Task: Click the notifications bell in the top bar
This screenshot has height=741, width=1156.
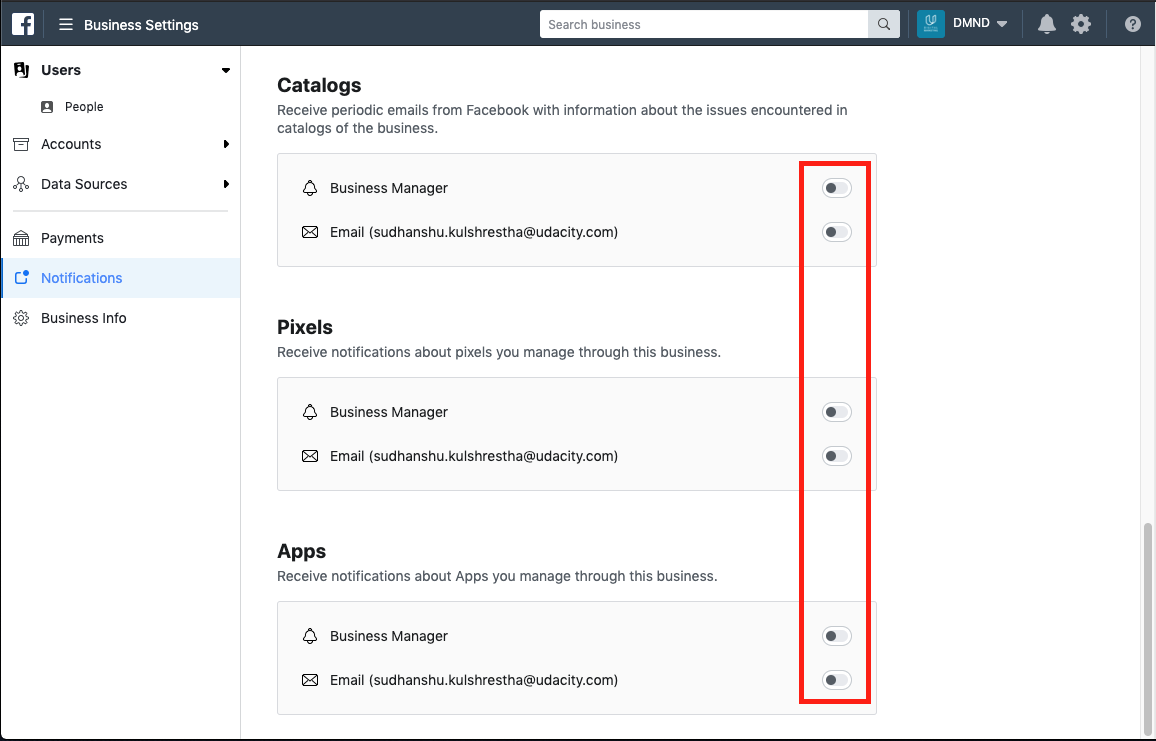Action: coord(1046,23)
